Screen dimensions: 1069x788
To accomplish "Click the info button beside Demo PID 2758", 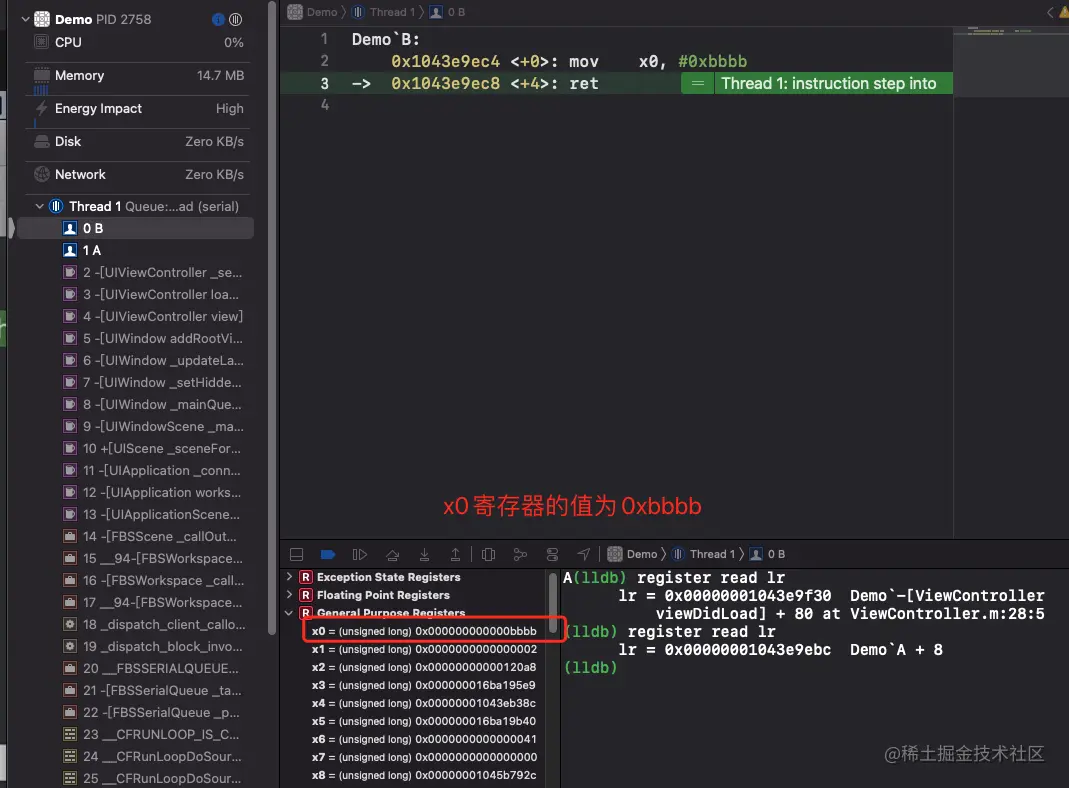I will click(x=218, y=18).
